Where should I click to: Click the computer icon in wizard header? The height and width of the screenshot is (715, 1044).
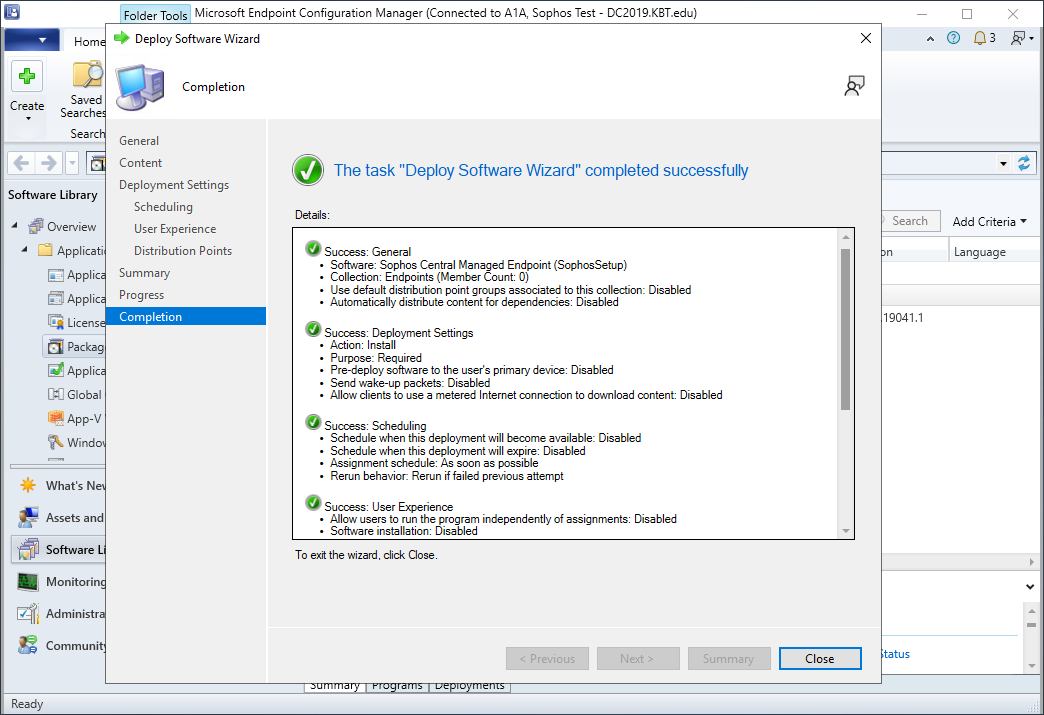point(140,87)
